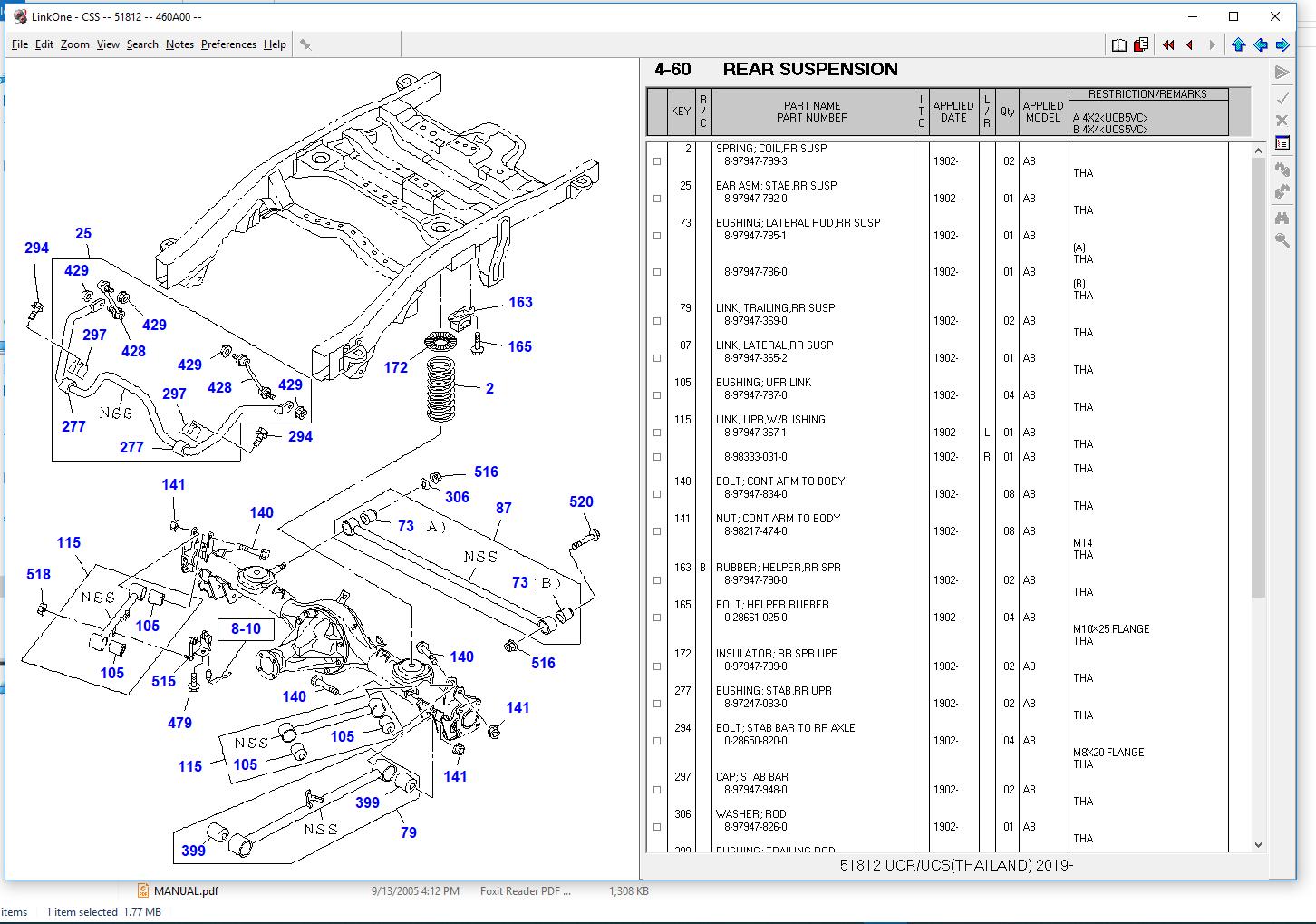Image resolution: width=1316 pixels, height=924 pixels.
Task: Go to previous page with blue left arrow
Action: (1261, 44)
